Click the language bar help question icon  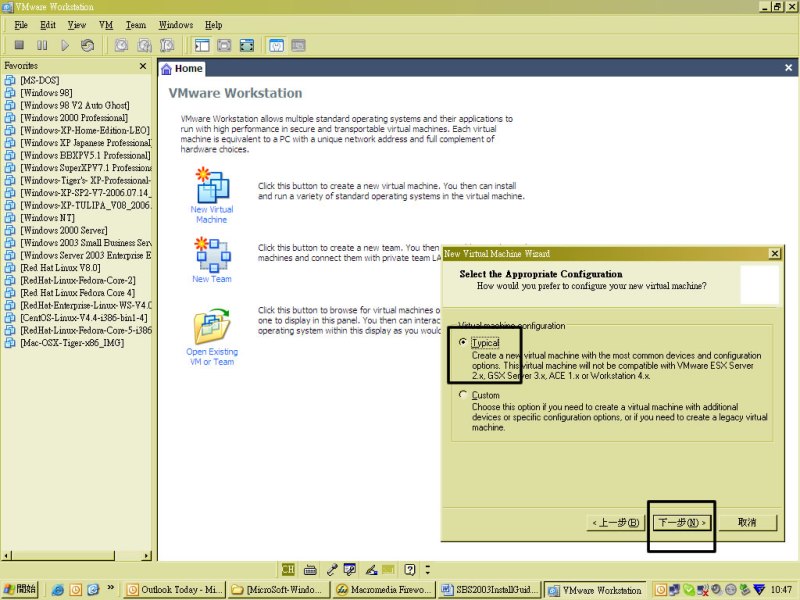(x=410, y=569)
